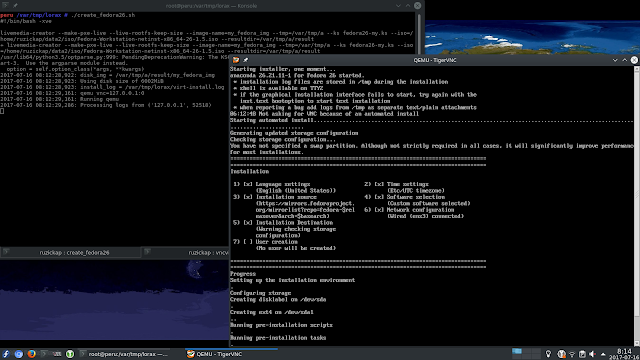Switch to root@peru Konsole taskbar entry
Screen dimensions: 640x360
pyautogui.click(x=124, y=354)
